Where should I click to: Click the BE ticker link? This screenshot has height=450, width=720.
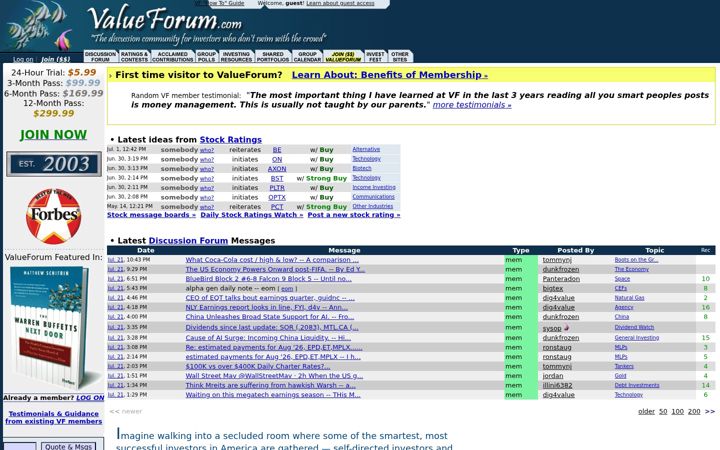coord(277,150)
